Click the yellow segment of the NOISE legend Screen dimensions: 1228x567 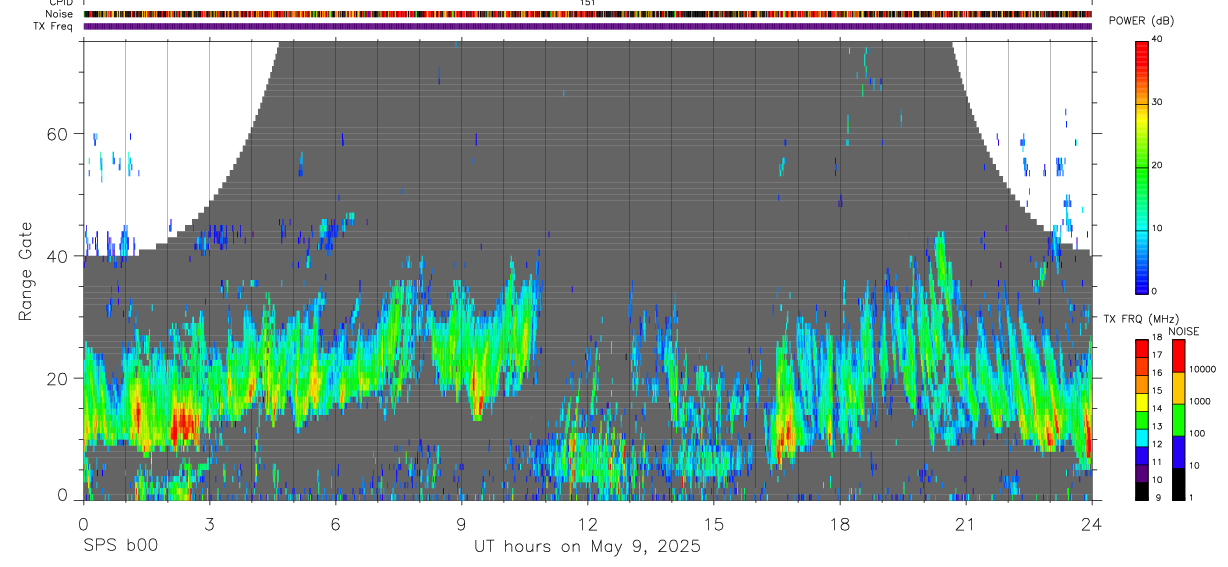(x=1178, y=388)
